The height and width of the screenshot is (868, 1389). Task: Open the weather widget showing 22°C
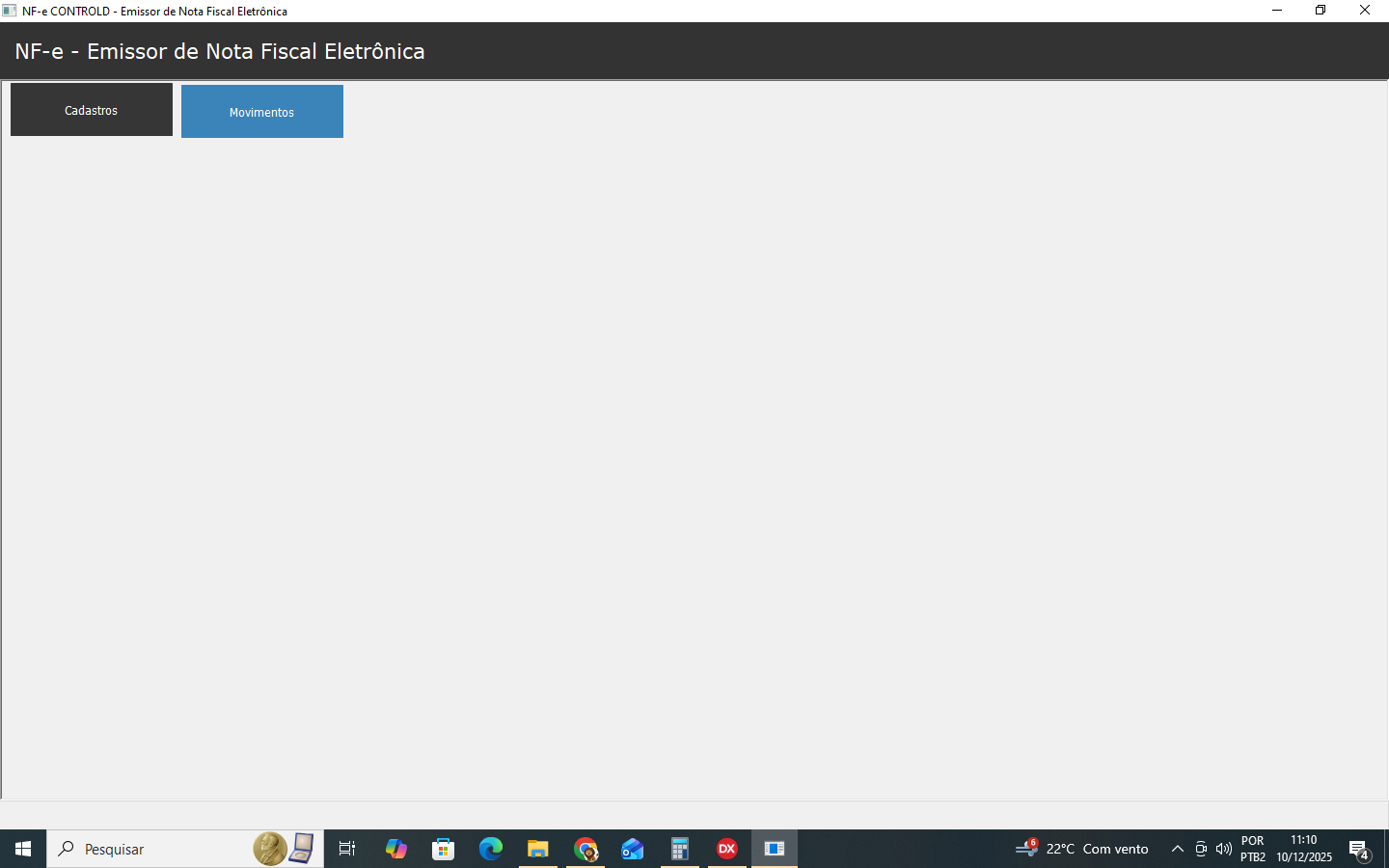pyautogui.click(x=1082, y=849)
